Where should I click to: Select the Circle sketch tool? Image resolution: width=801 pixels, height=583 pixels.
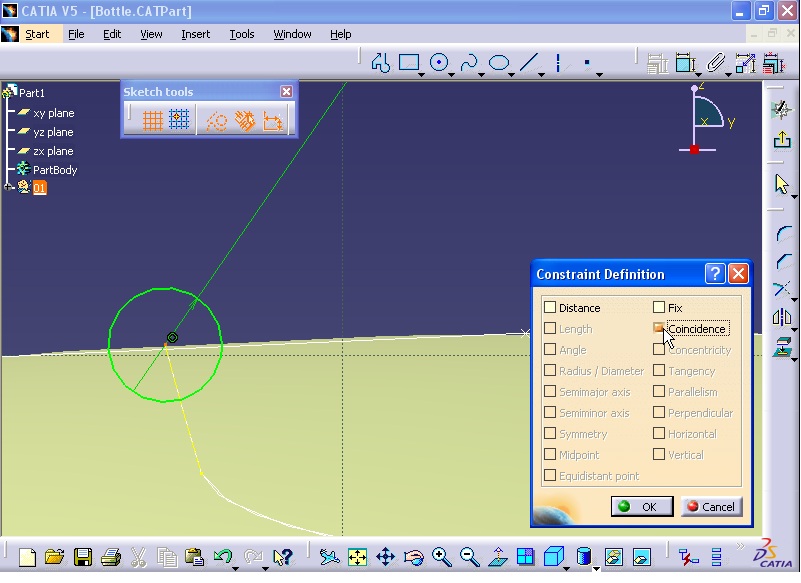coord(439,62)
